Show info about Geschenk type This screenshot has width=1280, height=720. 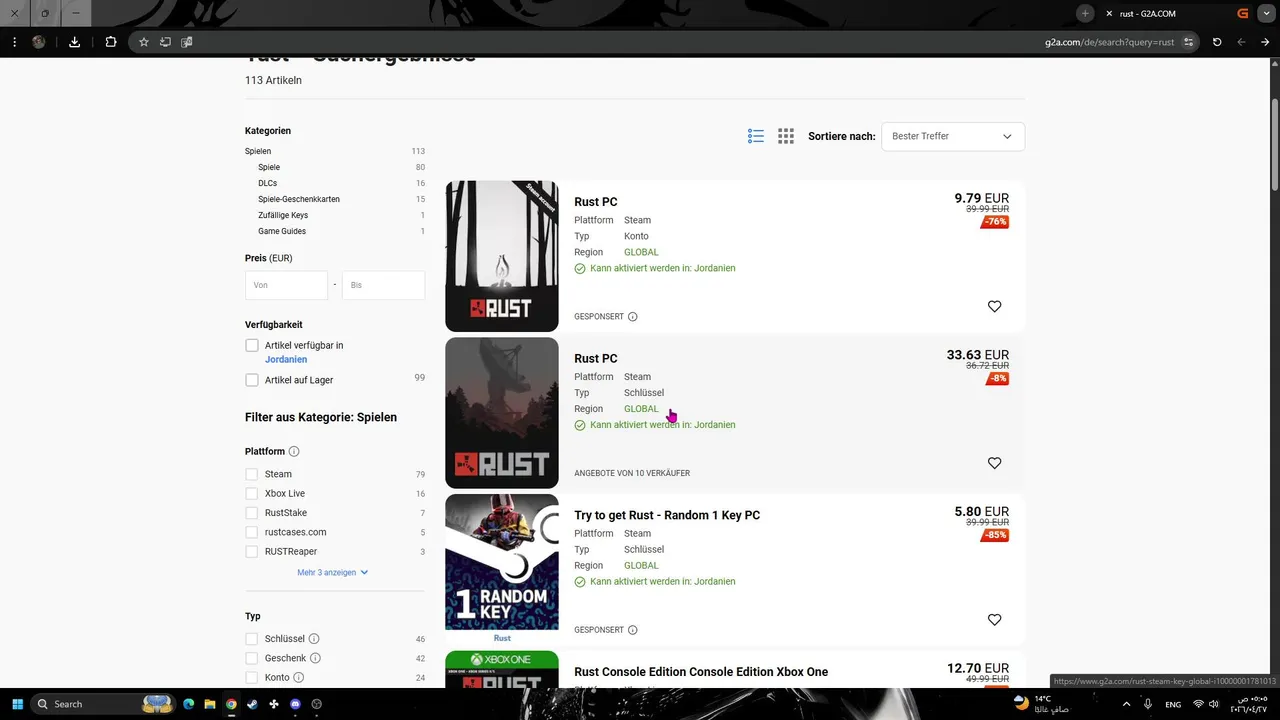click(x=315, y=658)
